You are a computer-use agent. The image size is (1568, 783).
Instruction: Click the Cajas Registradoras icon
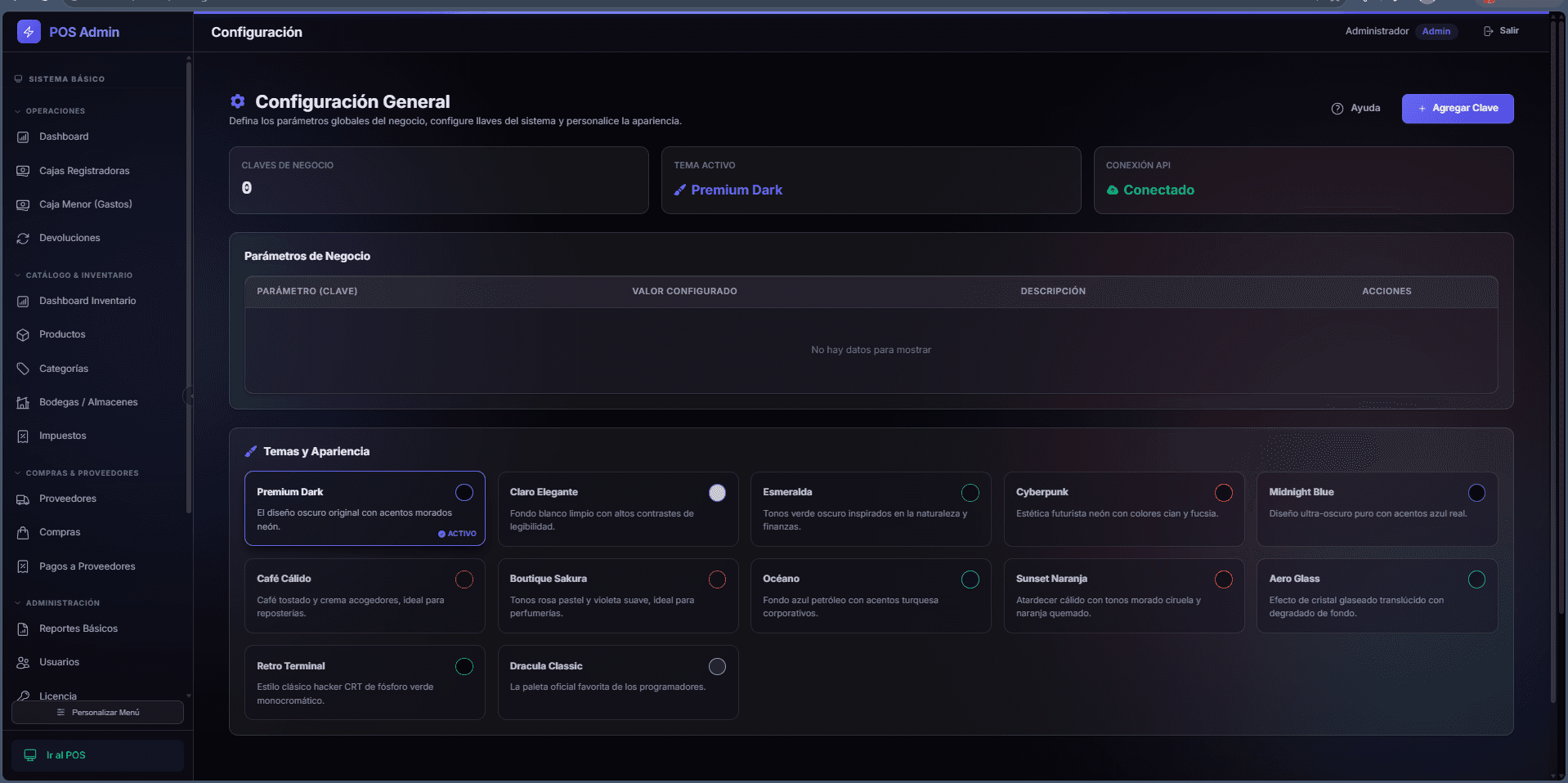coord(23,171)
